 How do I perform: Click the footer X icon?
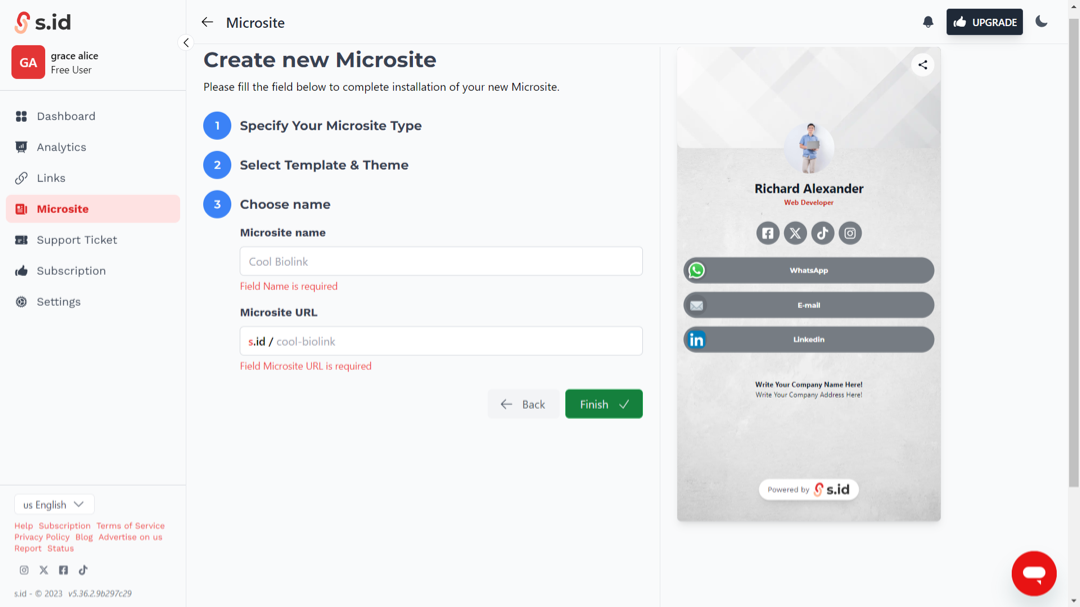click(x=43, y=570)
